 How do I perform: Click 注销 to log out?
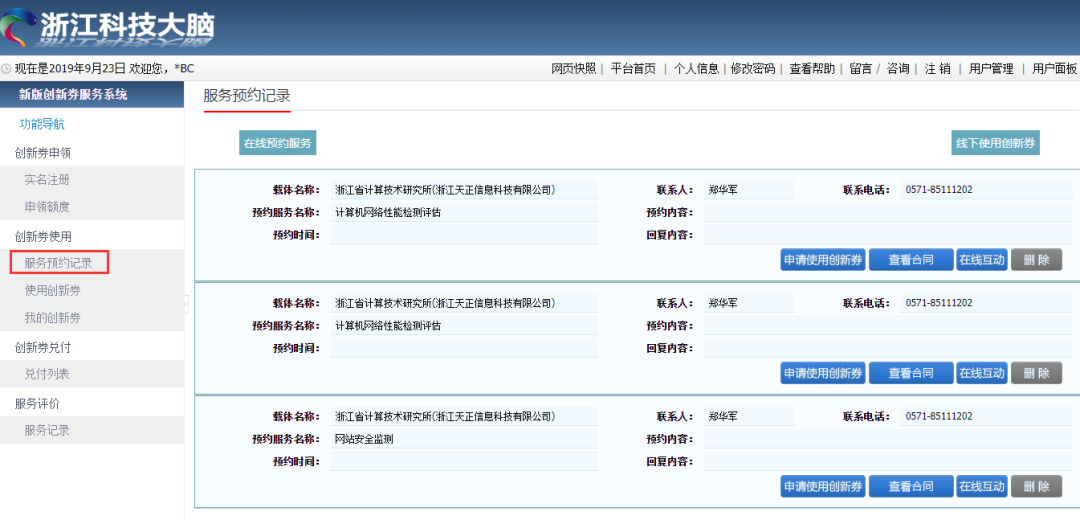[937, 69]
